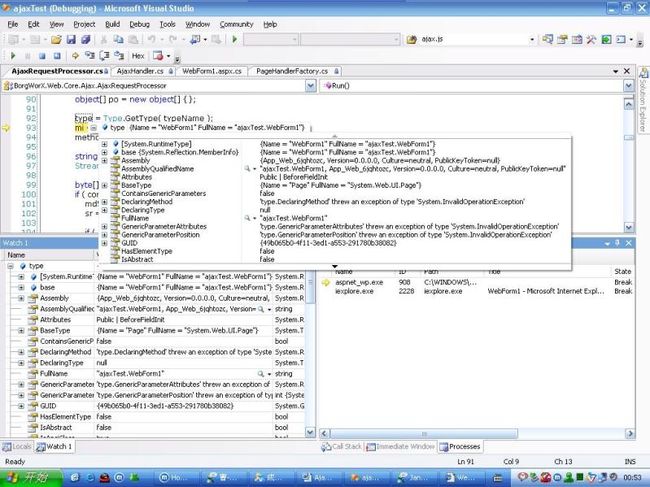Viewport: 650px width, 487px height.
Task: Click the Copy toolbar icon
Action: (119, 39)
